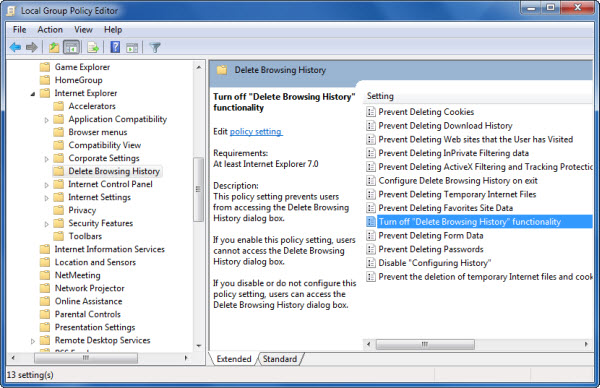Screen dimensions: 600x388
Task: Click tree pane horizontal scrollbar left arrow
Action: click(x=13, y=358)
